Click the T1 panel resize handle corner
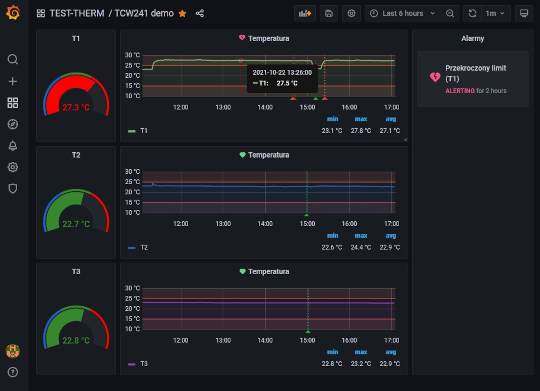 click(405, 139)
